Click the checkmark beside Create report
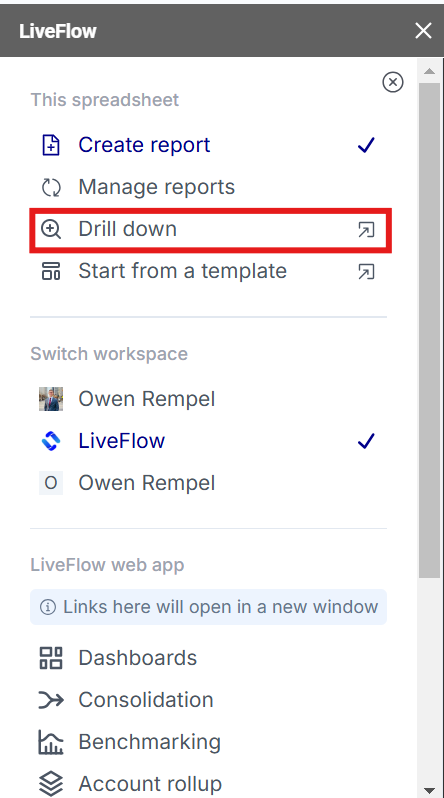The image size is (444, 798). [x=366, y=145]
